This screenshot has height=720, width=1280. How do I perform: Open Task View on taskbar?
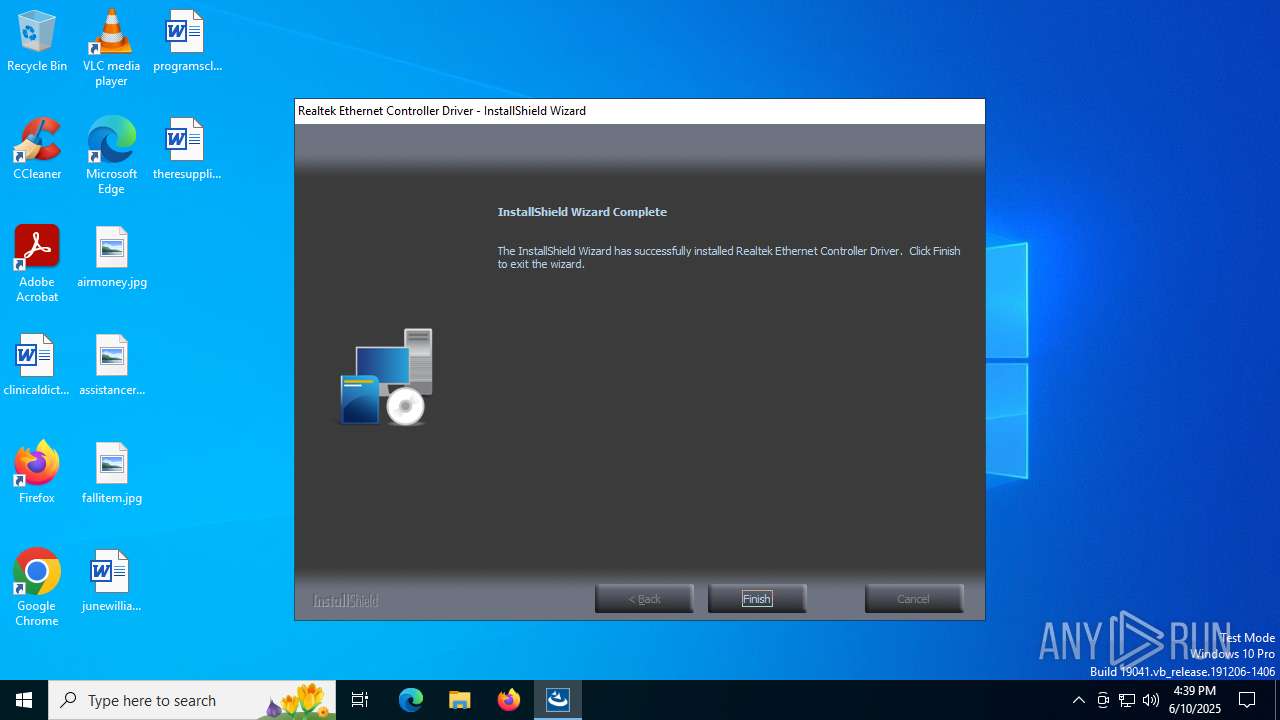pos(360,700)
